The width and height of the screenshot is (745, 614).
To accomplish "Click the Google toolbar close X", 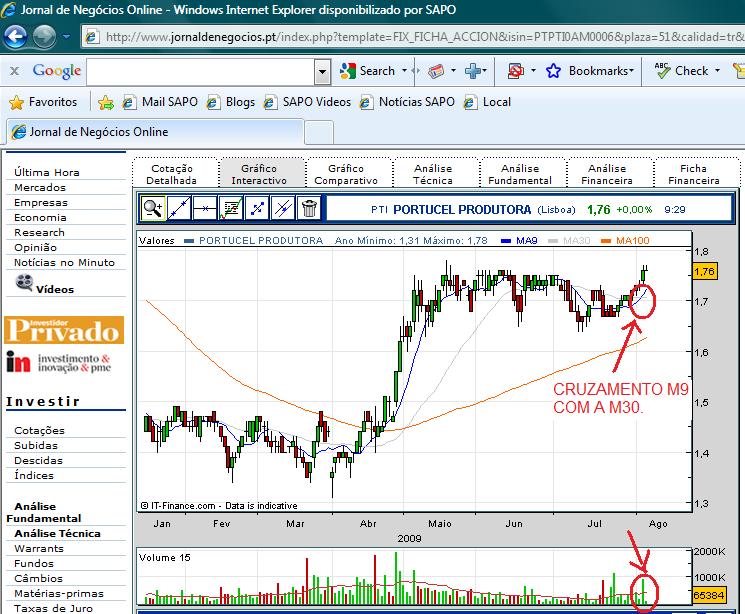I will [x=15, y=71].
